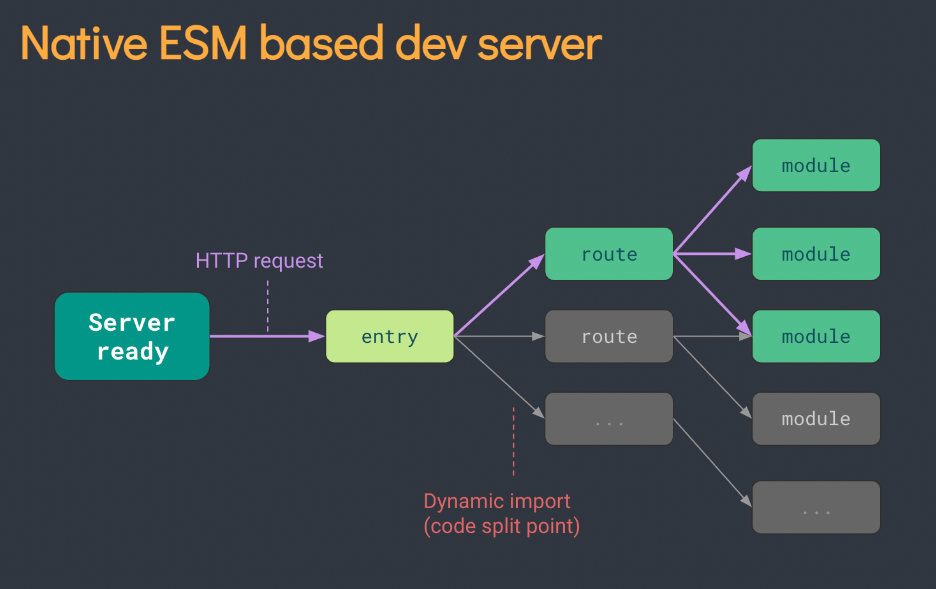The width and height of the screenshot is (936, 589).
Task: Click the topmost green 'module' box
Action: 816,165
